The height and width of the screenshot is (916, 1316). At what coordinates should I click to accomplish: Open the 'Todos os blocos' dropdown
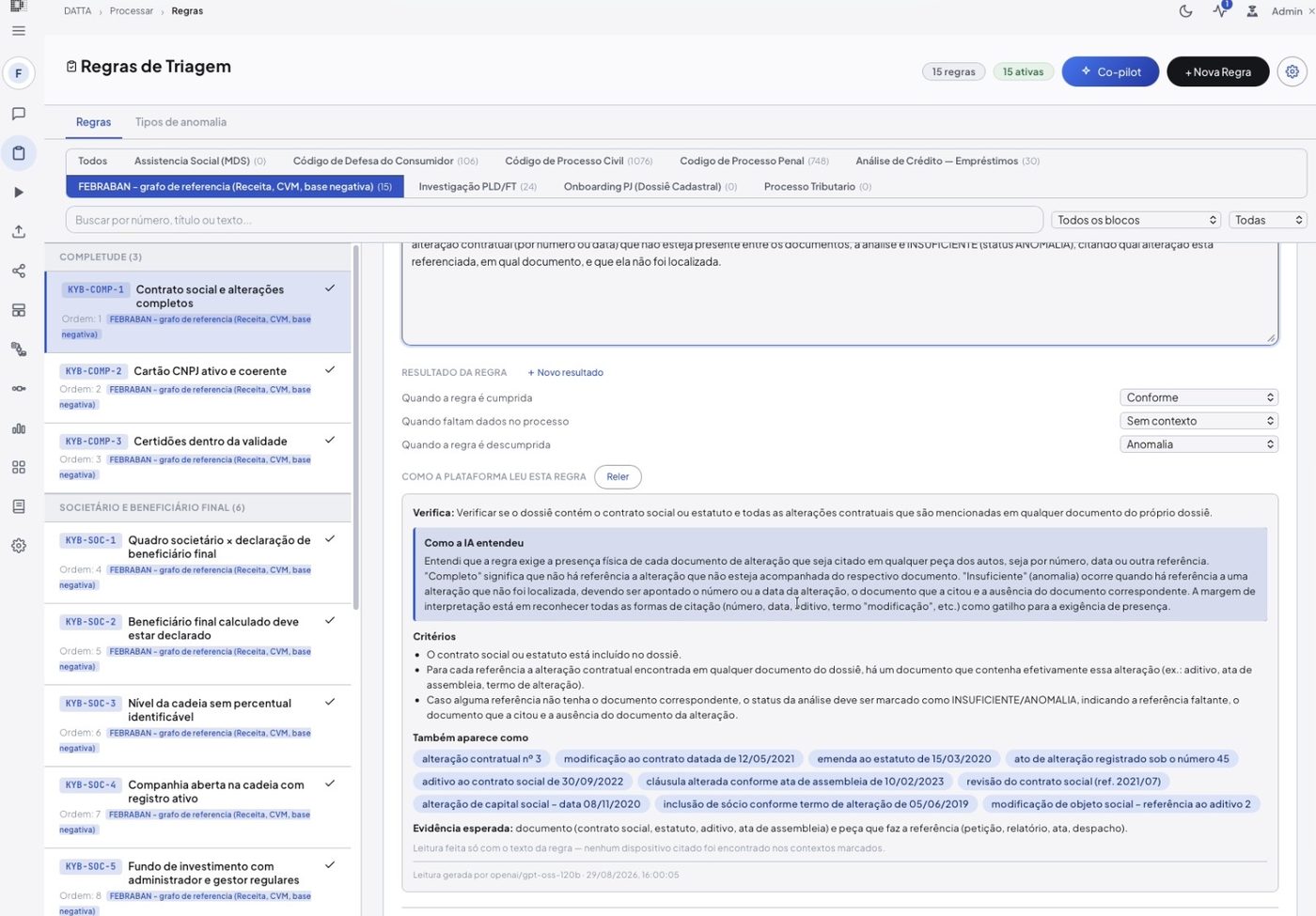pyautogui.click(x=1136, y=220)
